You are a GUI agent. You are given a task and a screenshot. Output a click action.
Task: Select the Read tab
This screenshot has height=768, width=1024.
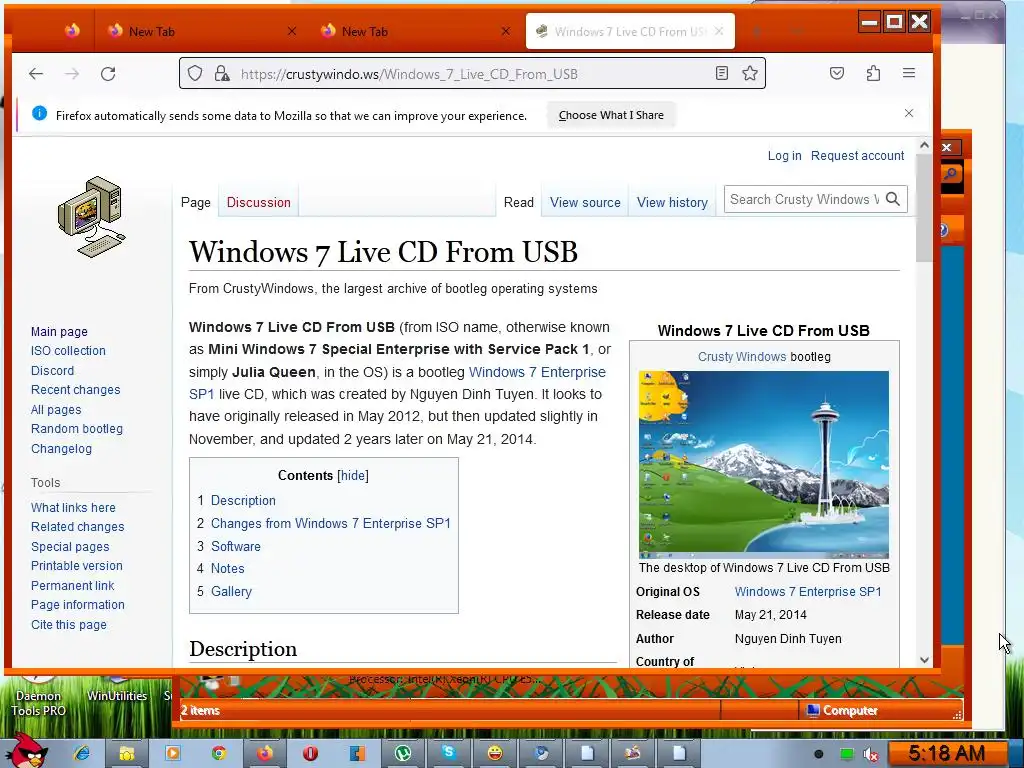click(x=519, y=202)
